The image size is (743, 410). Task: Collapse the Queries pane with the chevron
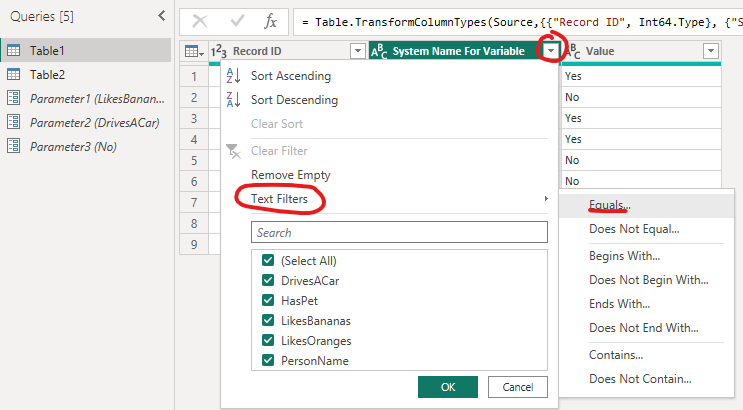(162, 16)
